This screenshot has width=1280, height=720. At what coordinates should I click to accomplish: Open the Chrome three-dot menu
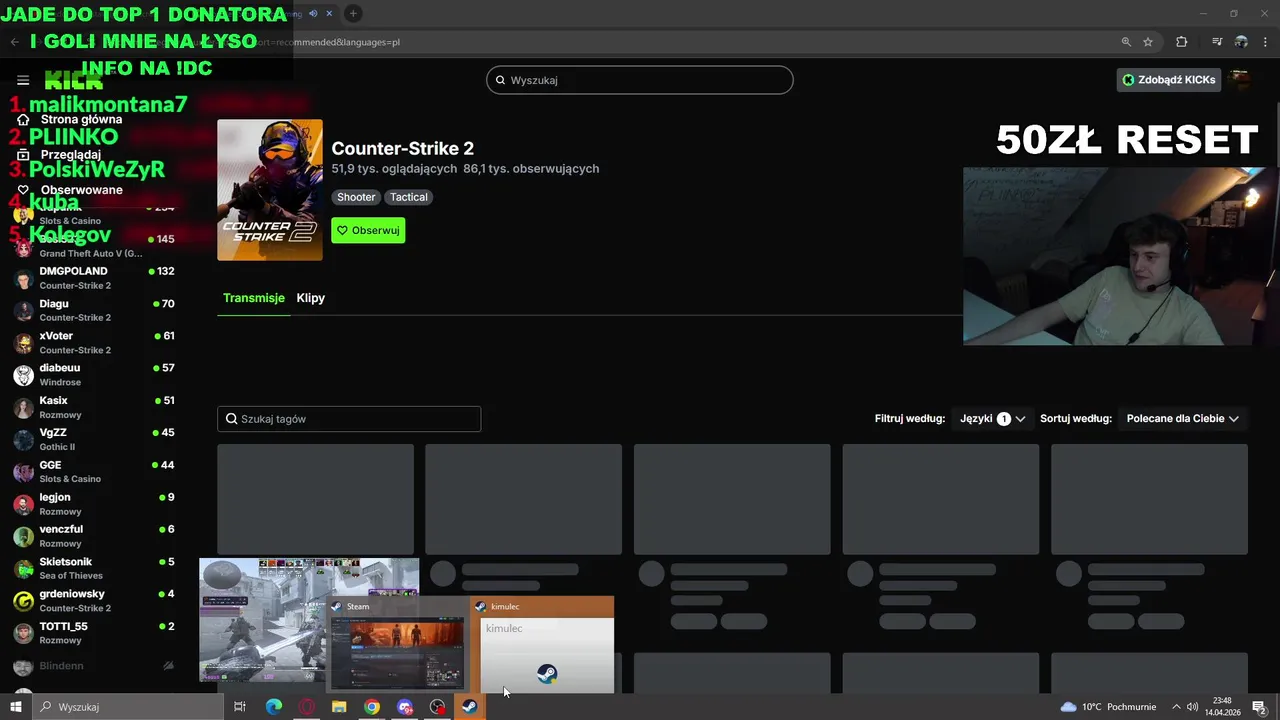pos(1263,42)
